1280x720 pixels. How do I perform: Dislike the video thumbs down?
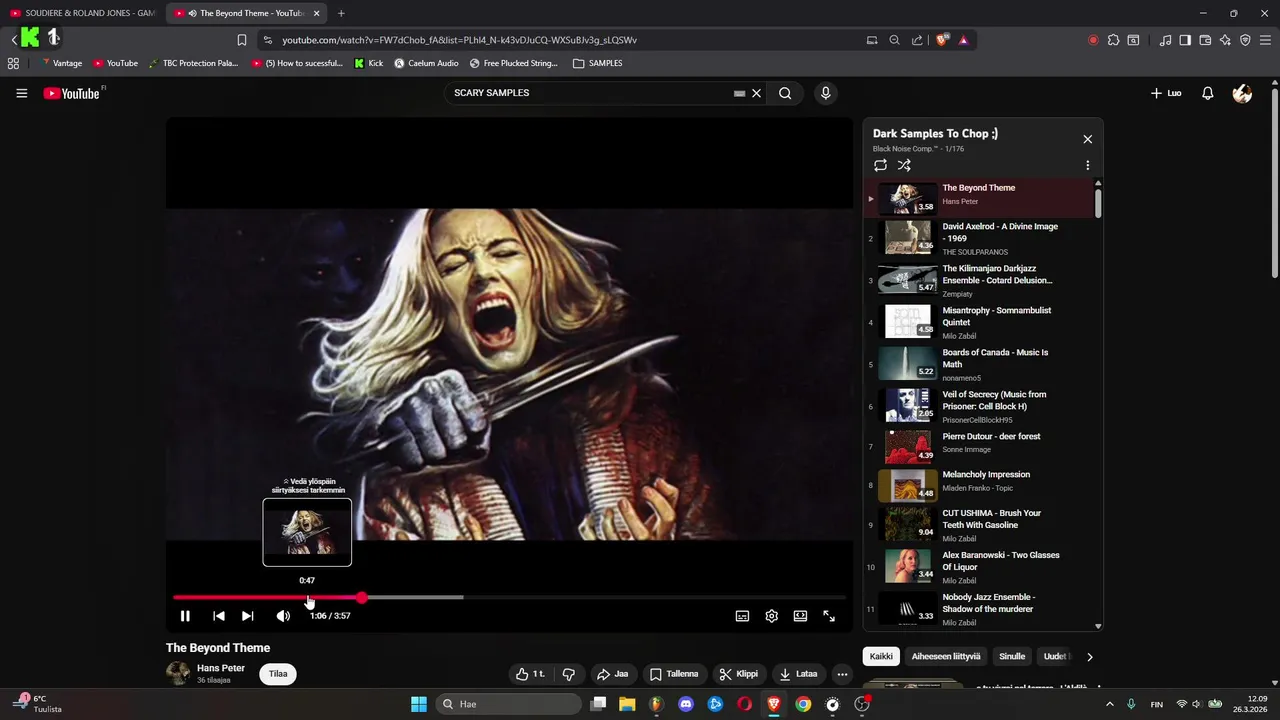click(569, 674)
